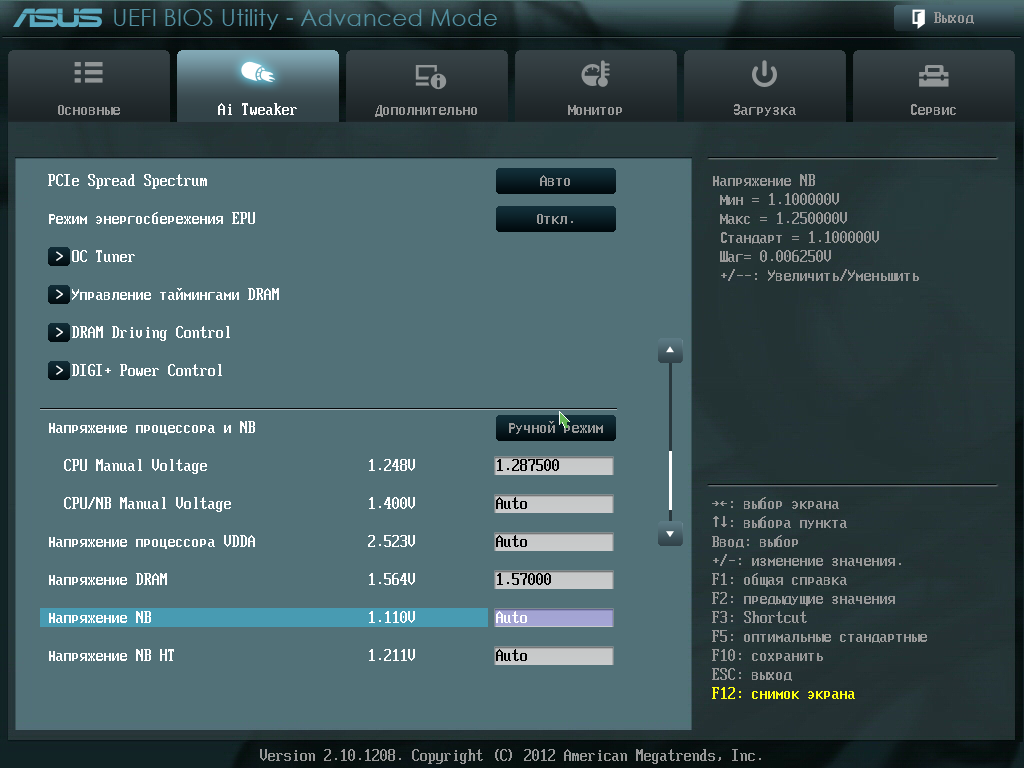Click the exit door icon
Screen dimensions: 1024x768
pos(918,18)
